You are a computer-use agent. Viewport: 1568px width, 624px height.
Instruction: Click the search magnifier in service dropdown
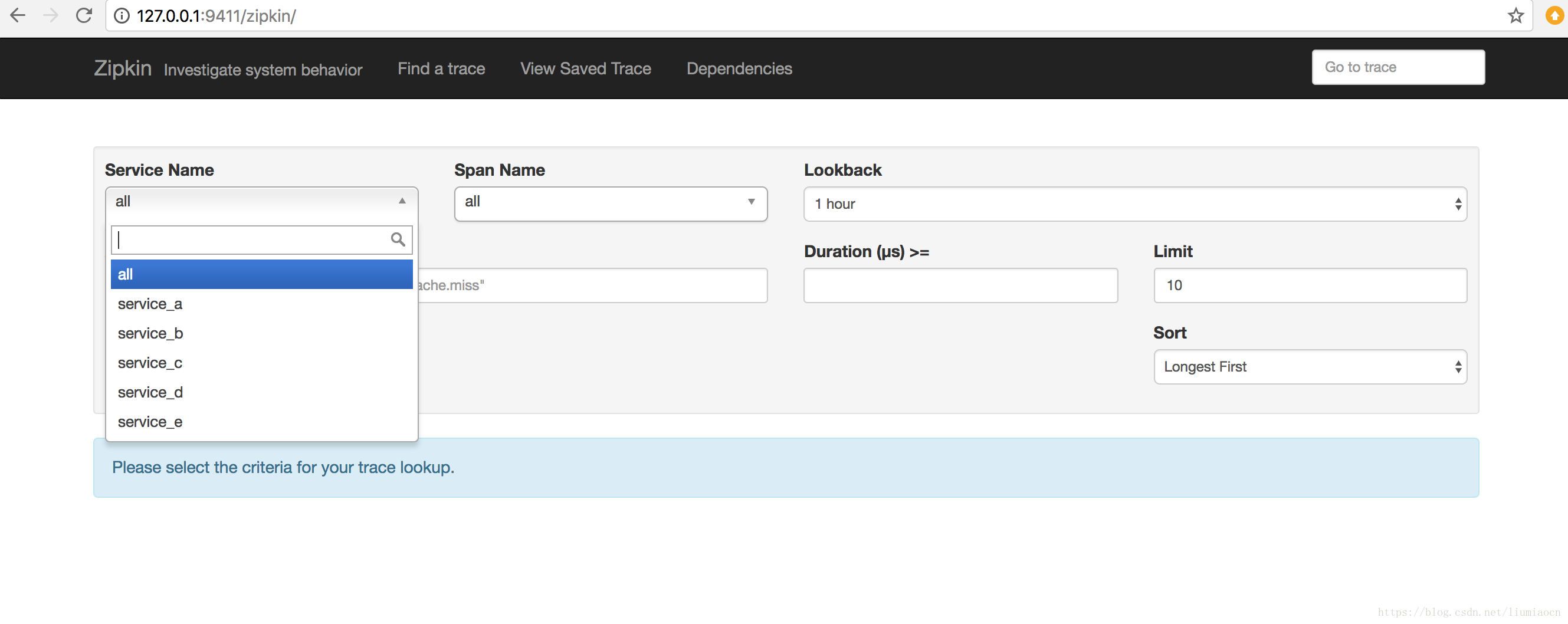(398, 239)
